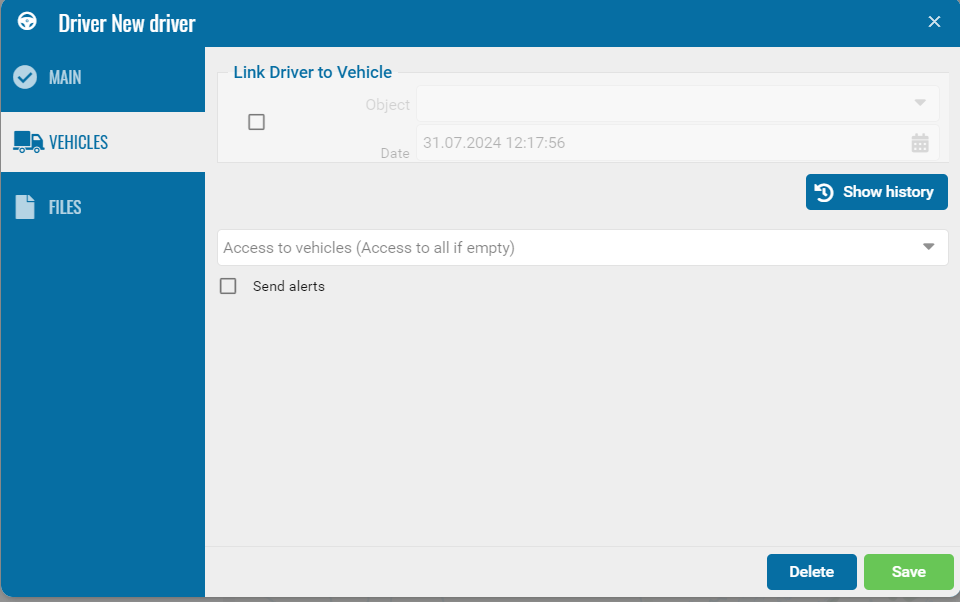Click the steering wheel icon in title bar

point(28,21)
